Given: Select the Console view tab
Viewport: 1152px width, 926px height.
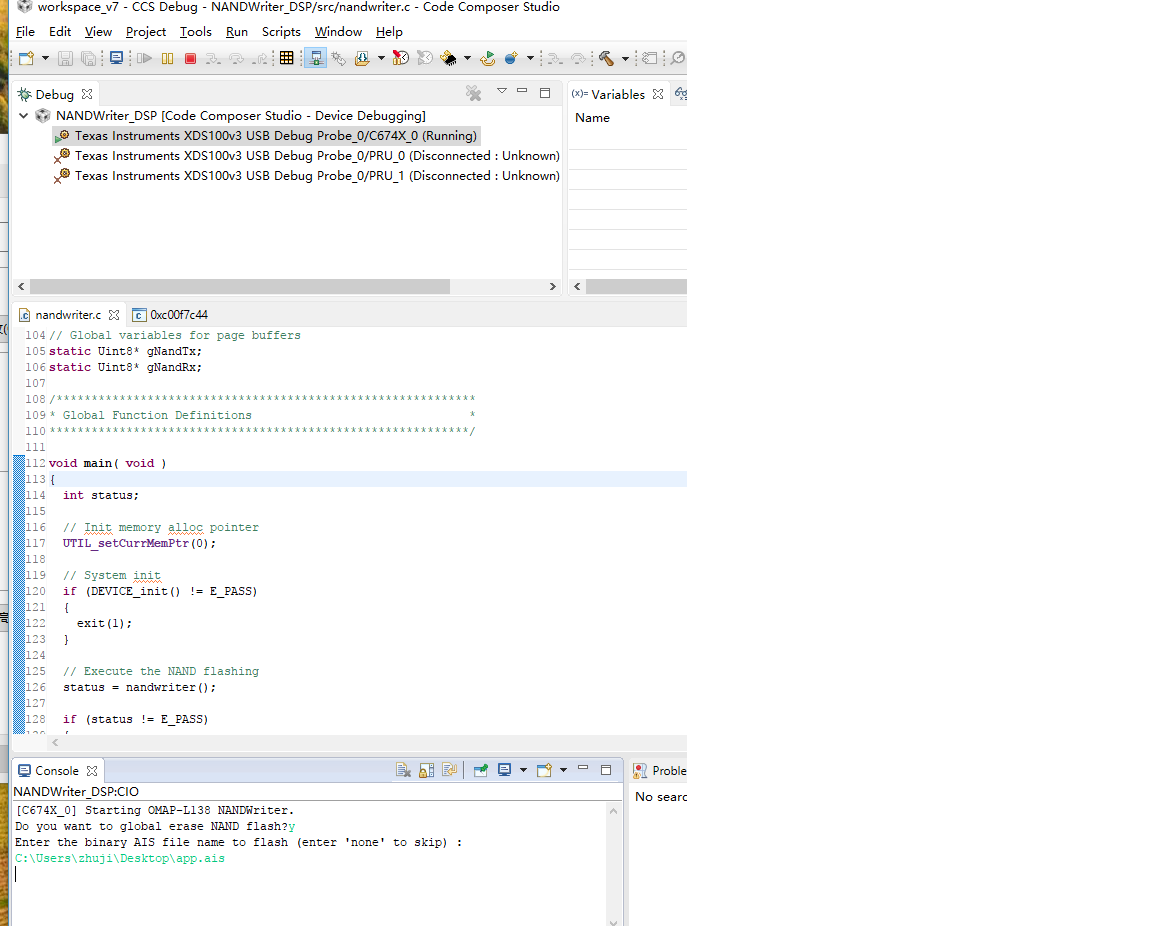Looking at the screenshot, I should [x=57, y=771].
